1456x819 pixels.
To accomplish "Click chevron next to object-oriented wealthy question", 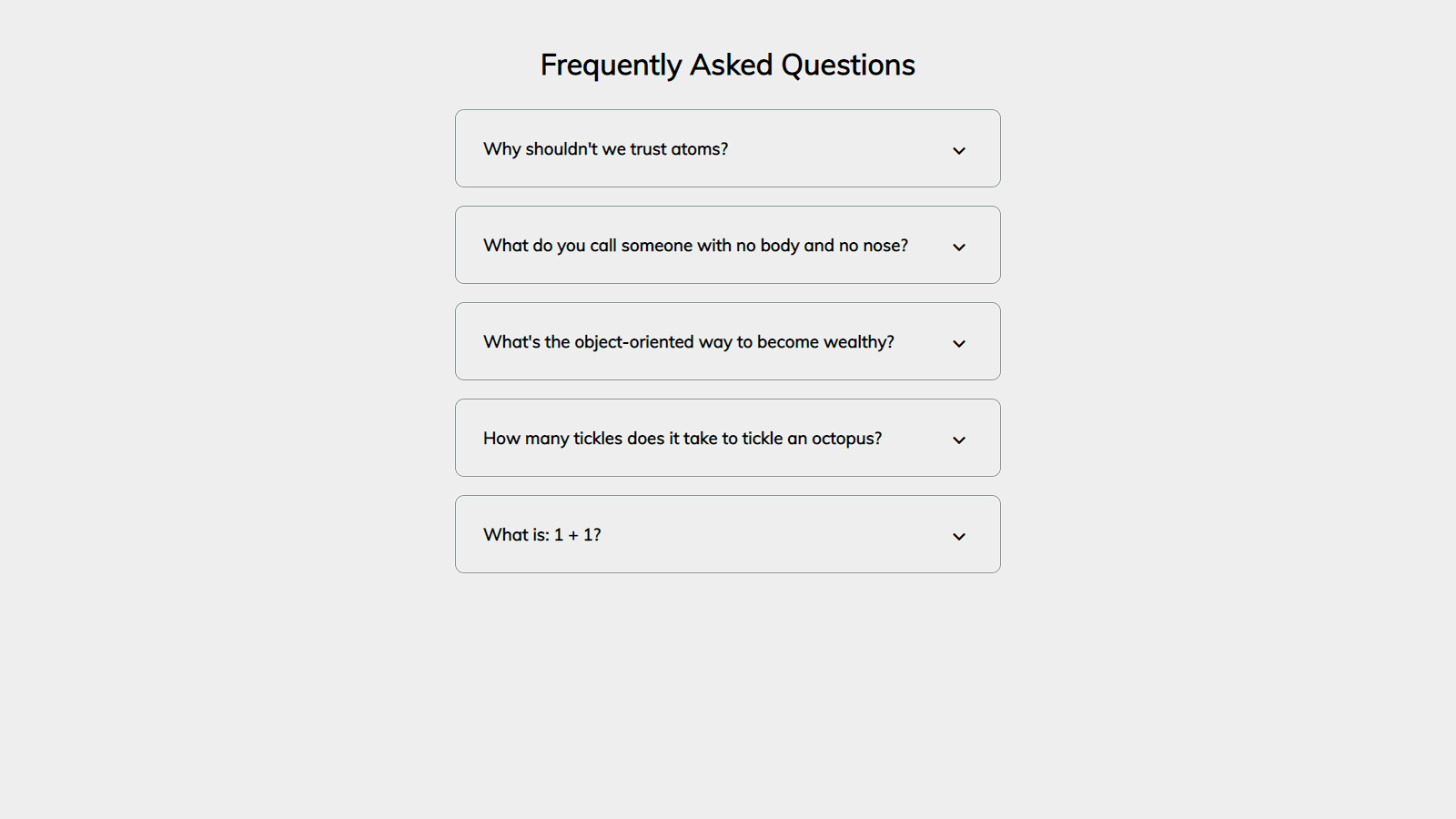I will point(958,343).
